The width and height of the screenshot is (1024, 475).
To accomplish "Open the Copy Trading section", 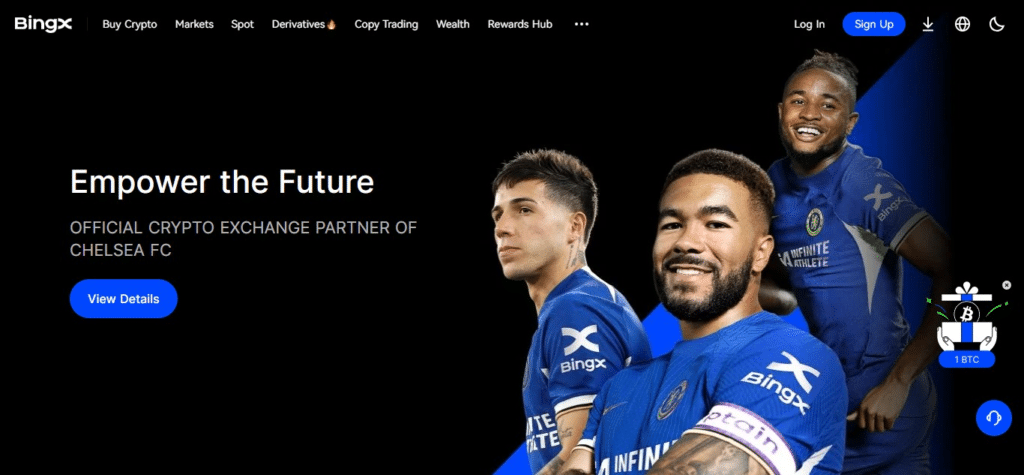I will (x=386, y=24).
